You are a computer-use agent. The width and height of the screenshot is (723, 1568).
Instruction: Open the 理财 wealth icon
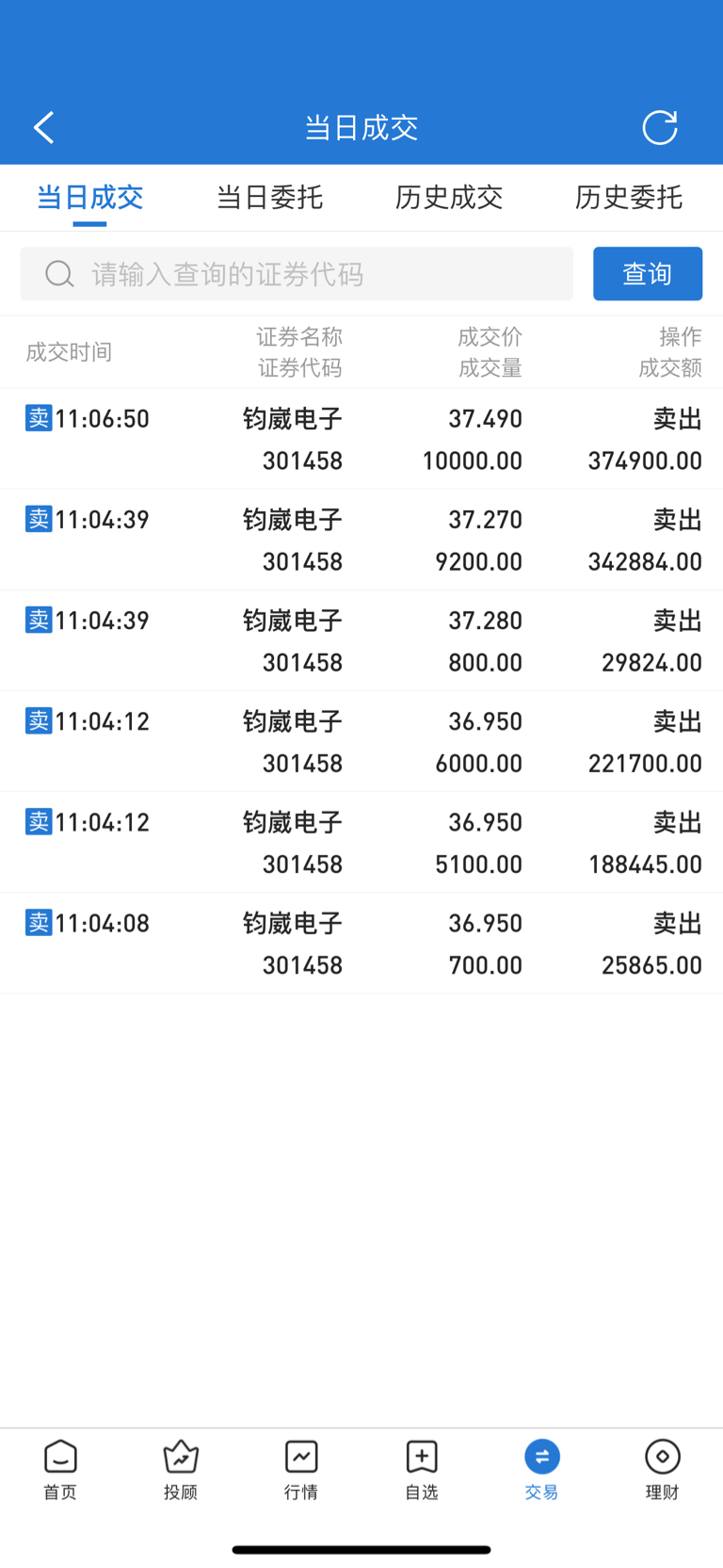tap(663, 1468)
